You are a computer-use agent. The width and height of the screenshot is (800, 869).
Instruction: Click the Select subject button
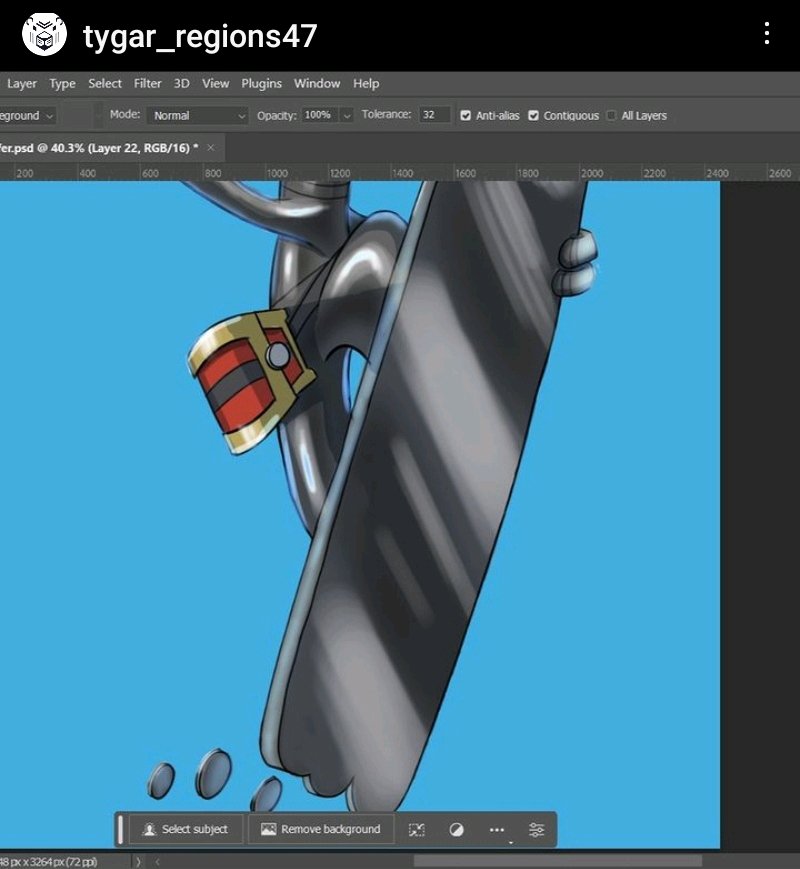pyautogui.click(x=186, y=829)
